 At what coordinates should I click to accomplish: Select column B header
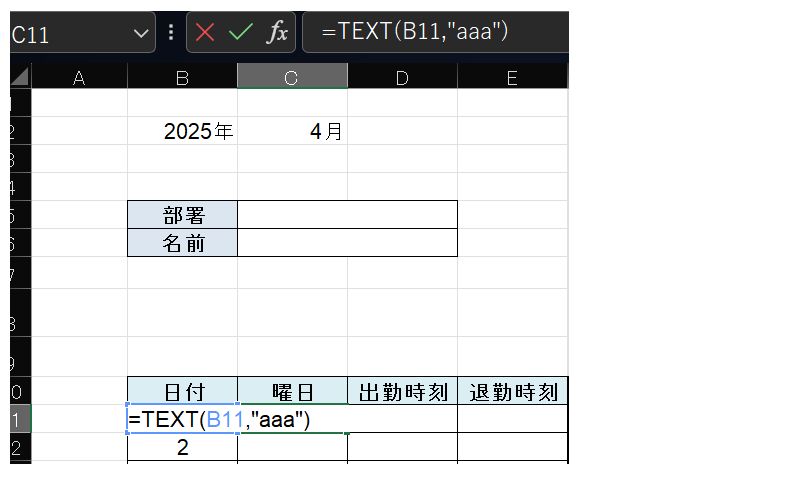[x=182, y=77]
